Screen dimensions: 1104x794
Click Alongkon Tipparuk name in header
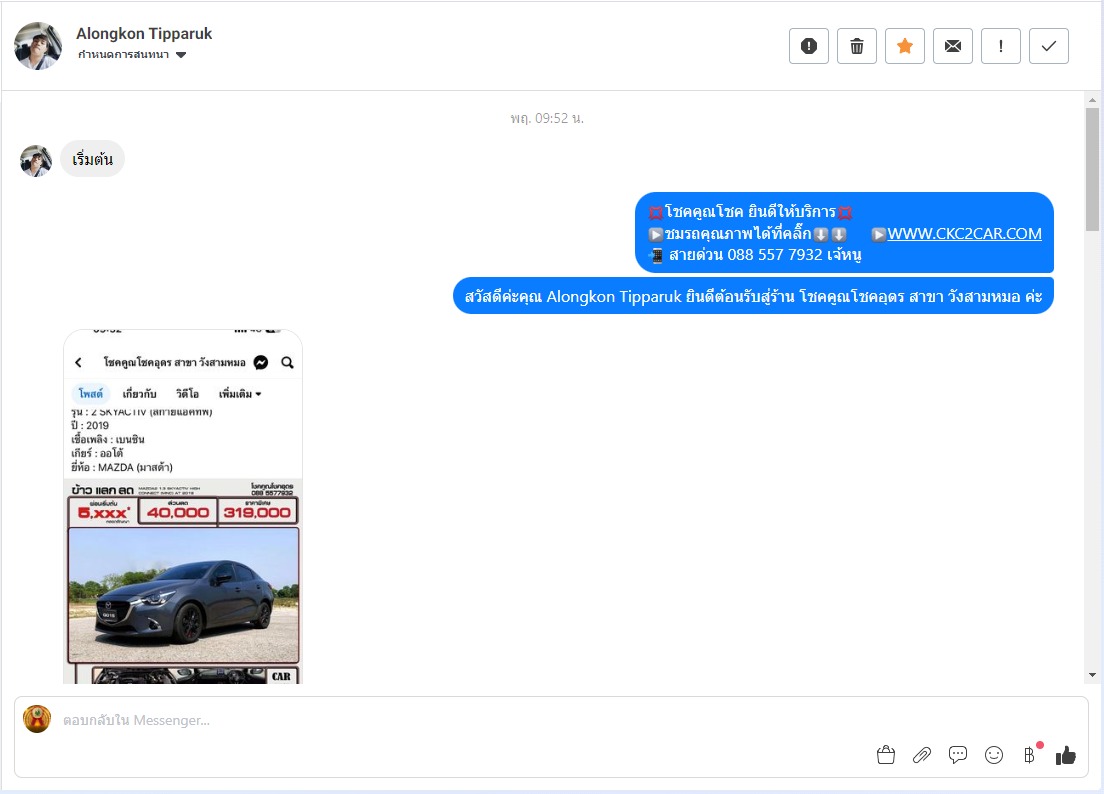(144, 34)
